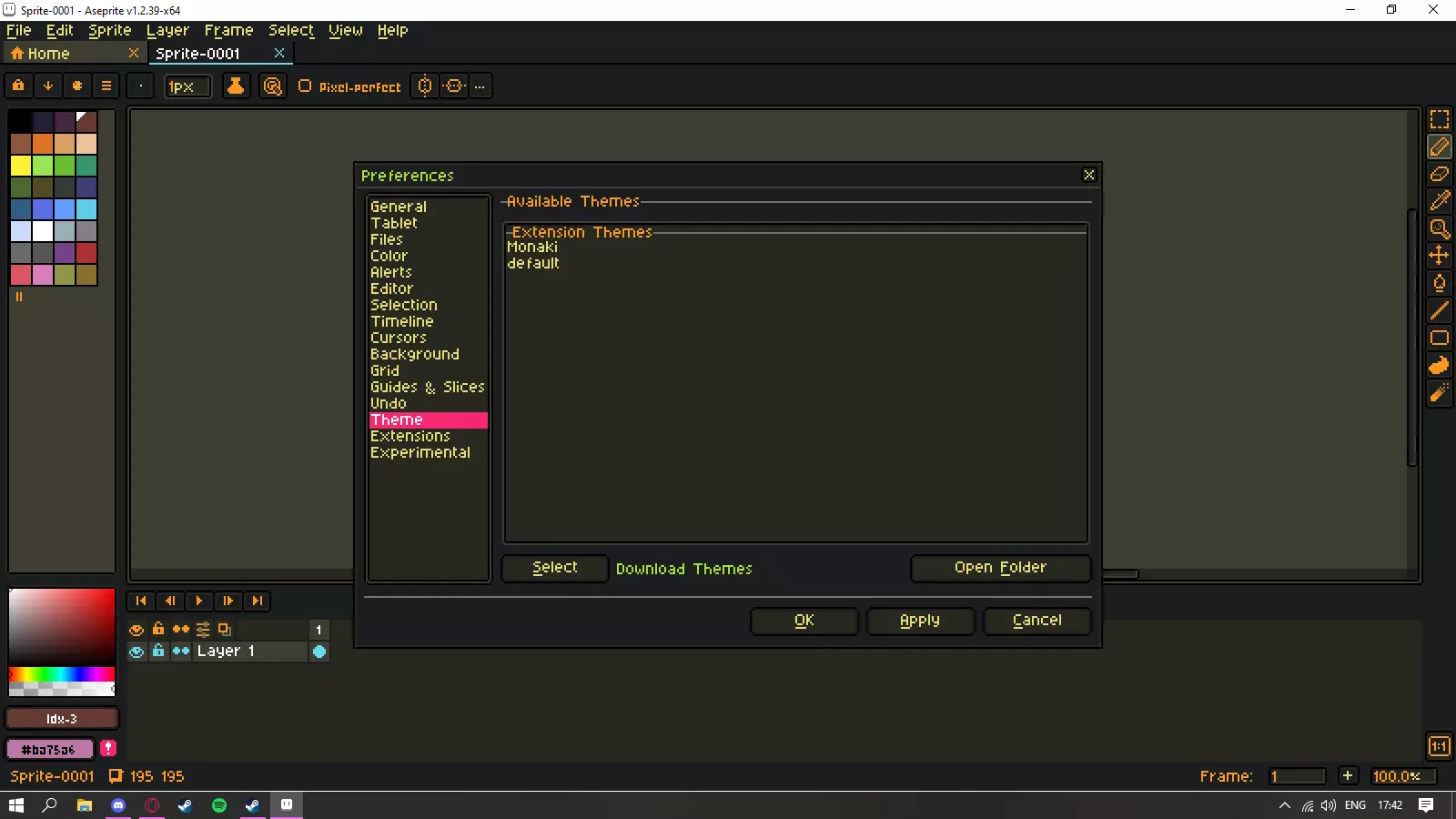Select the Rectangular Marquee tool

[1439, 119]
